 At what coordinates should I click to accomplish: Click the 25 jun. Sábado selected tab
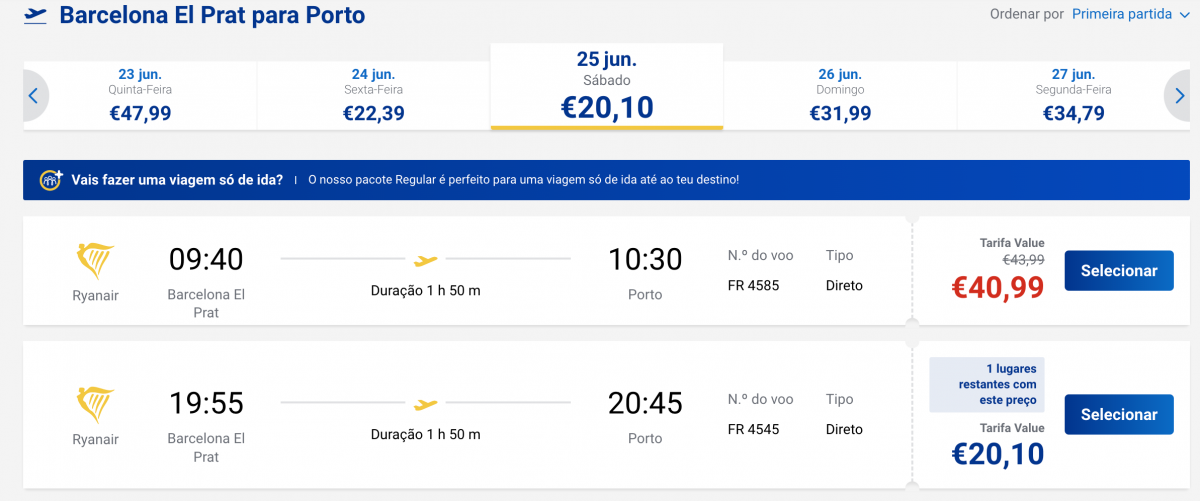[x=607, y=86]
